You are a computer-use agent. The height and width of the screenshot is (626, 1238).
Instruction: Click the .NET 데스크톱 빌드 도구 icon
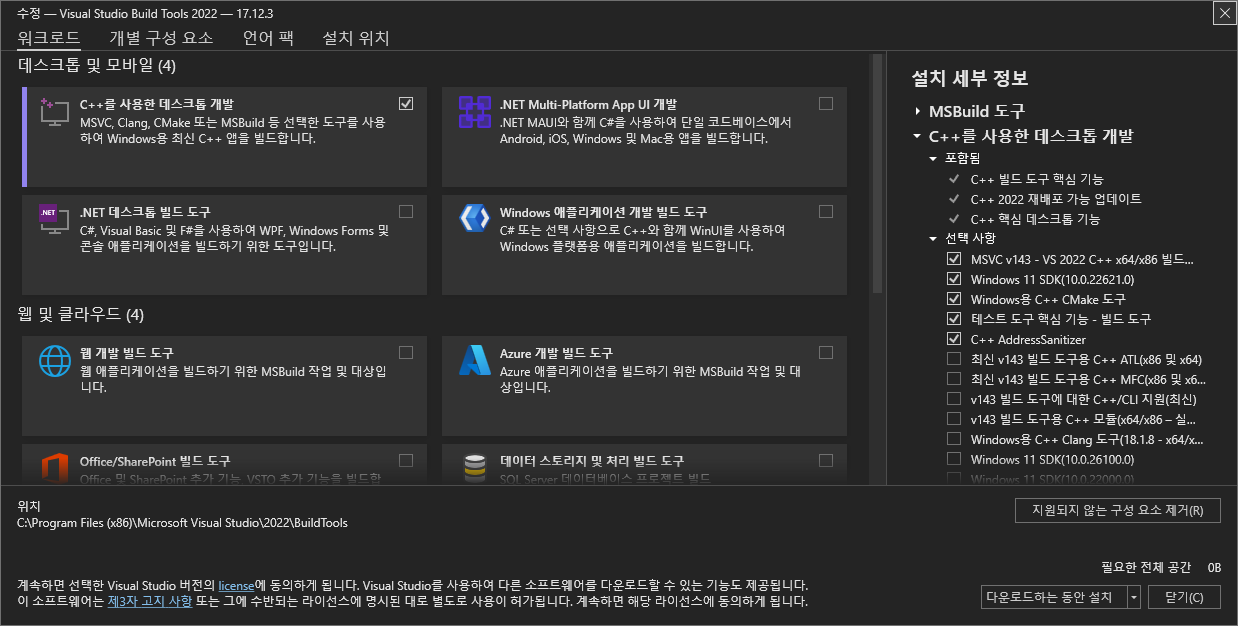(54, 219)
